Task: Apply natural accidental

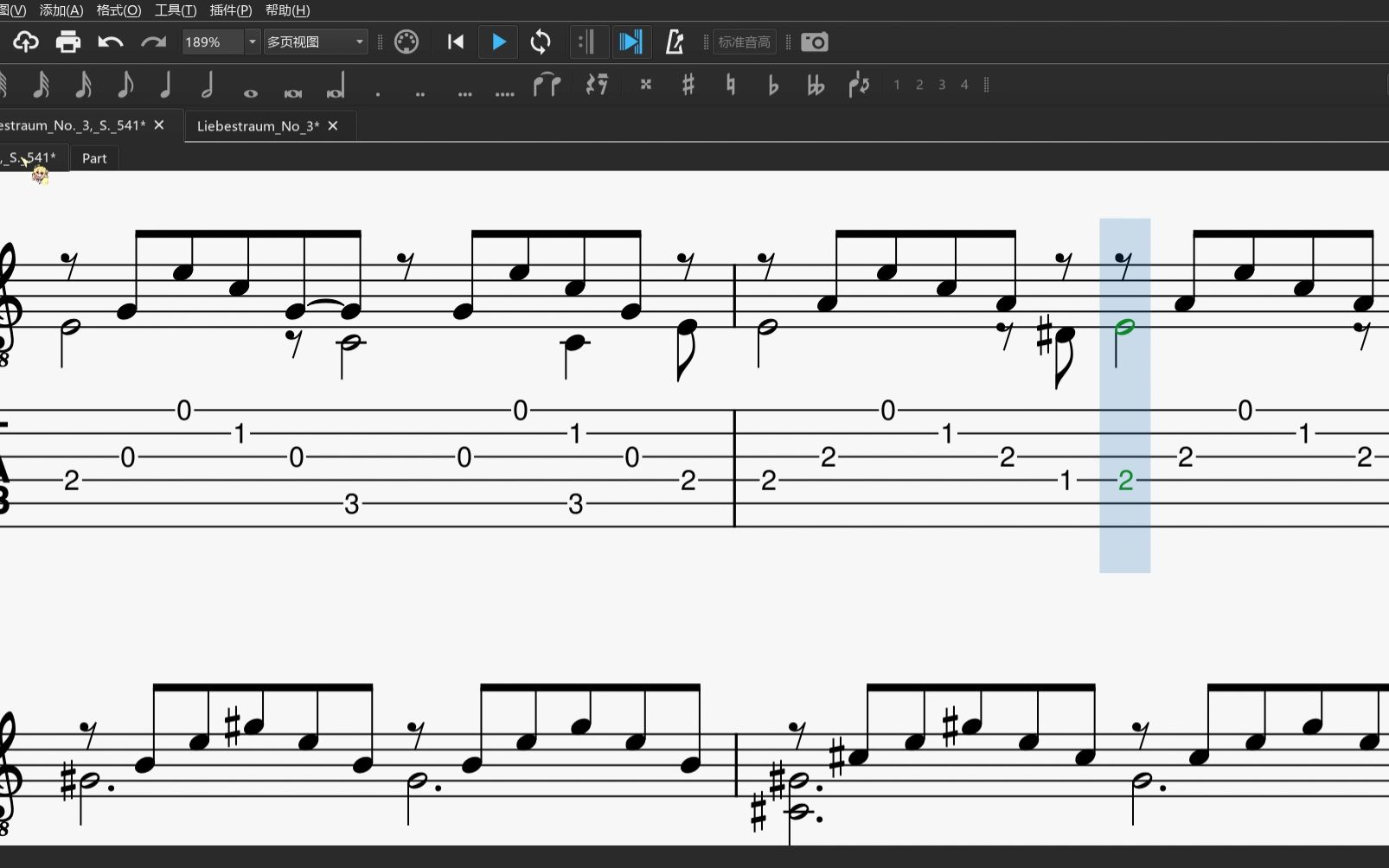Action: (731, 85)
